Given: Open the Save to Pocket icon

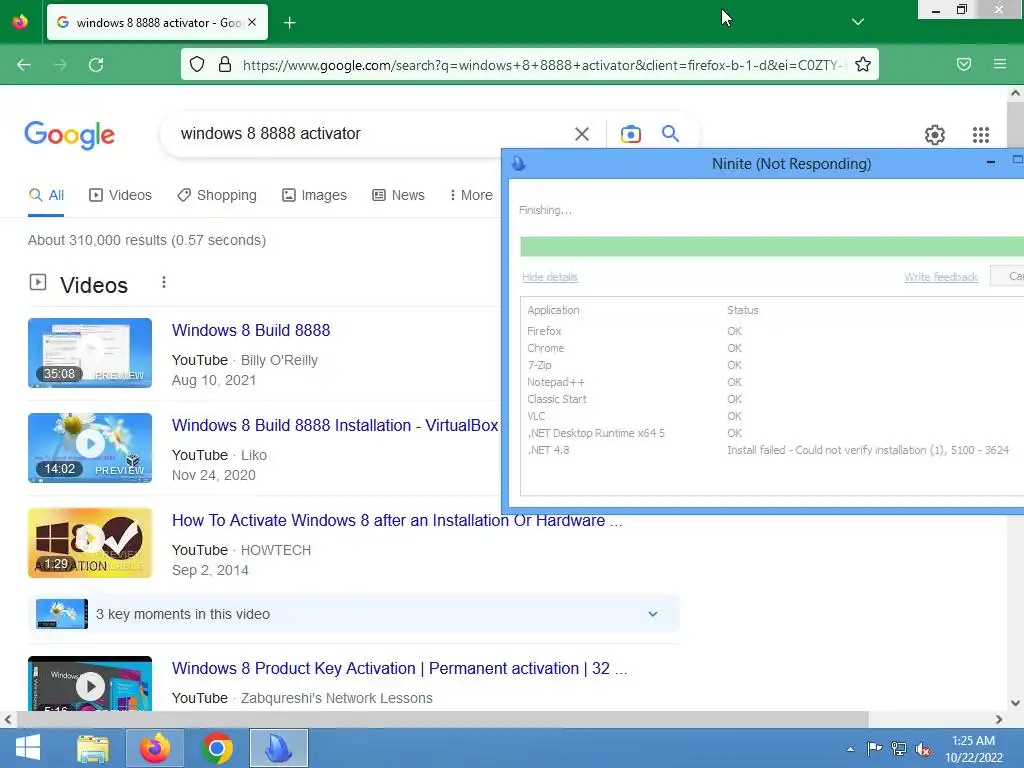Looking at the screenshot, I should [x=964, y=64].
